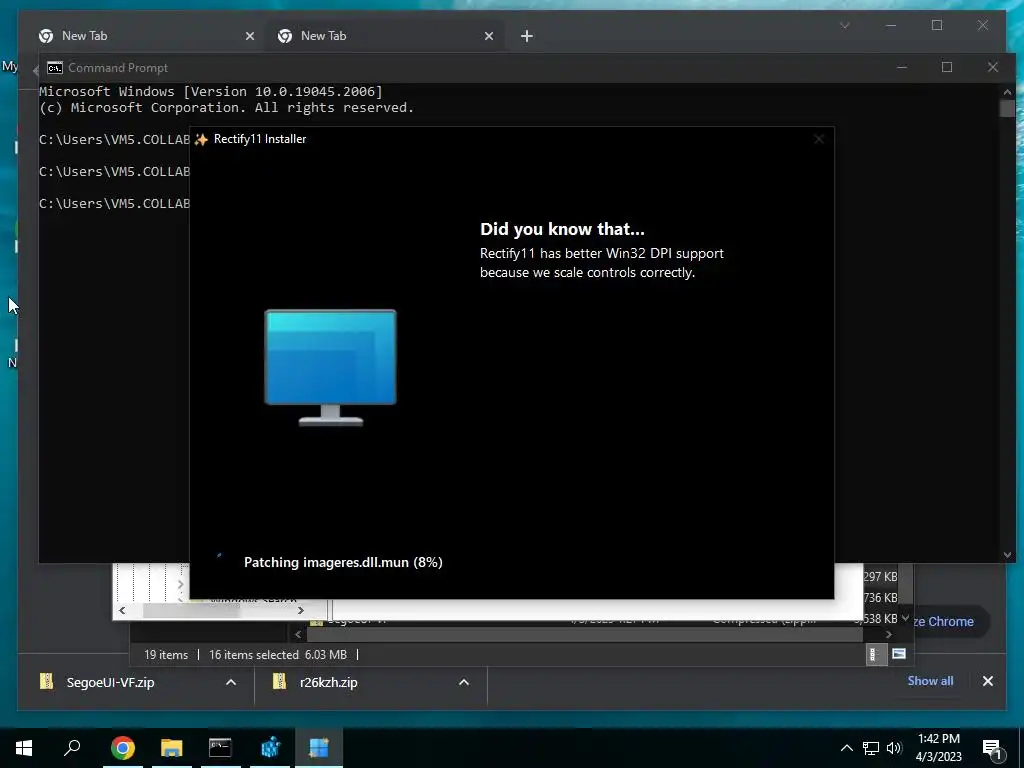Select the Rectify11 Installer taskbar icon
The width and height of the screenshot is (1024, 768).
tap(319, 748)
